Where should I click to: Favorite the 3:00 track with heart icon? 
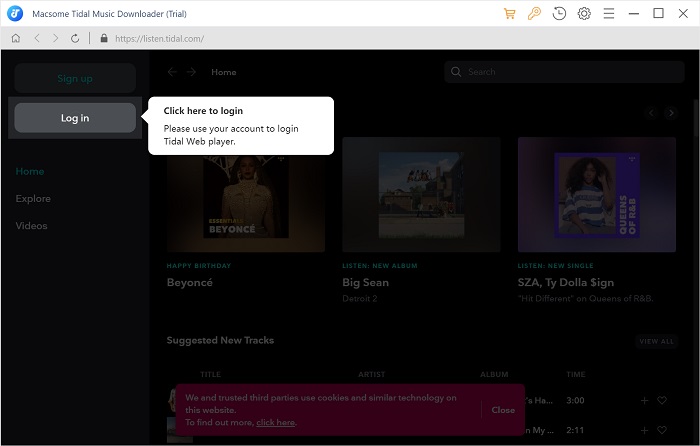[662, 400]
